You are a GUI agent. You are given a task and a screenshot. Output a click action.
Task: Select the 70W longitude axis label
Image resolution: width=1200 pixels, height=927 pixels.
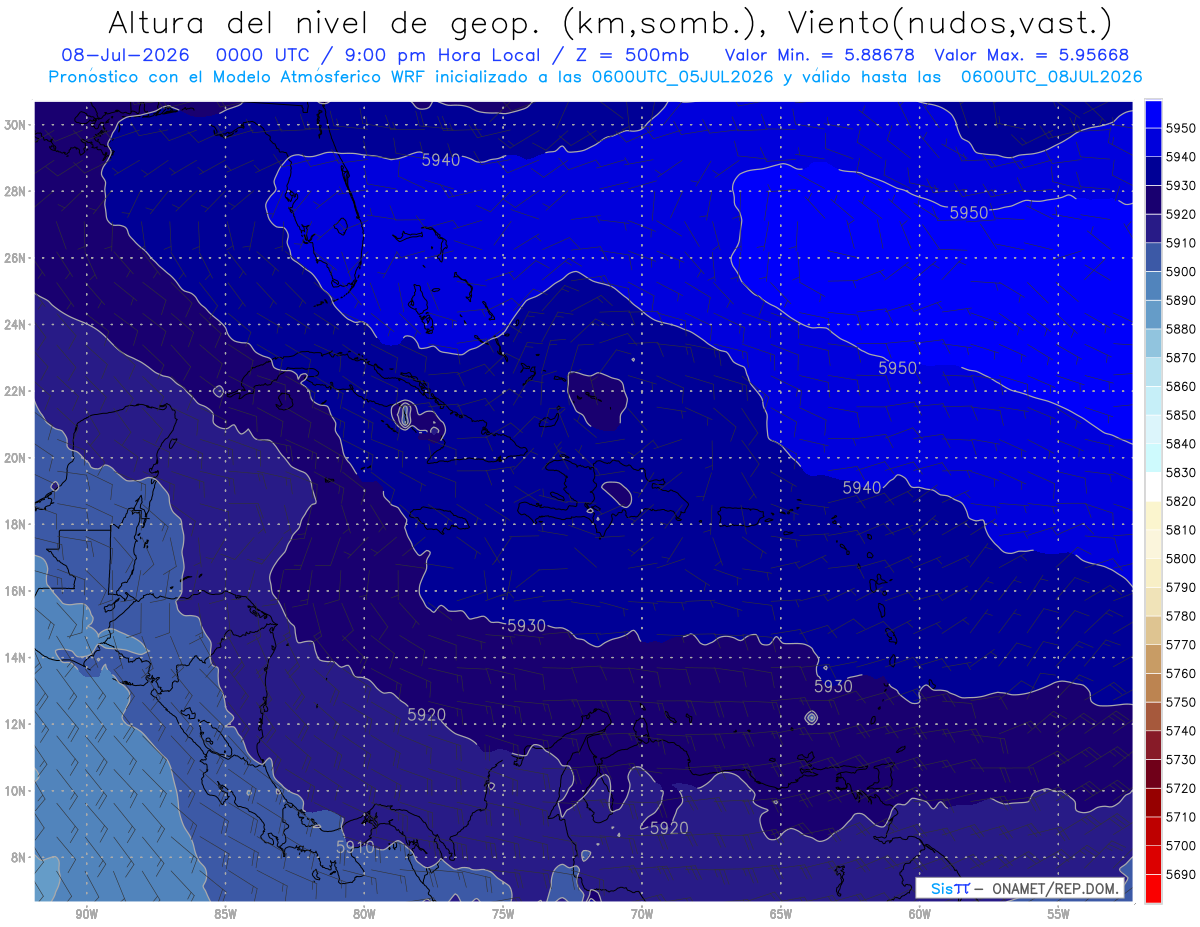click(642, 915)
